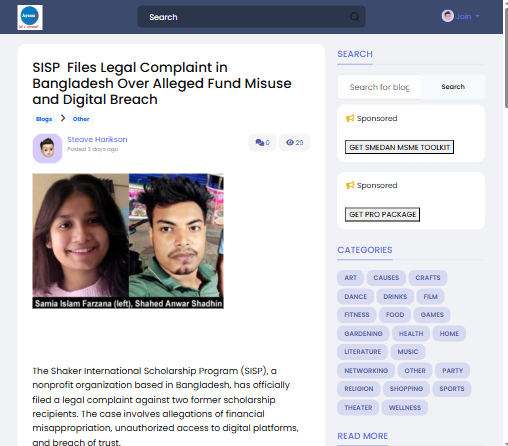Select the FOOD category tag
This screenshot has width=508, height=446.
tap(395, 315)
